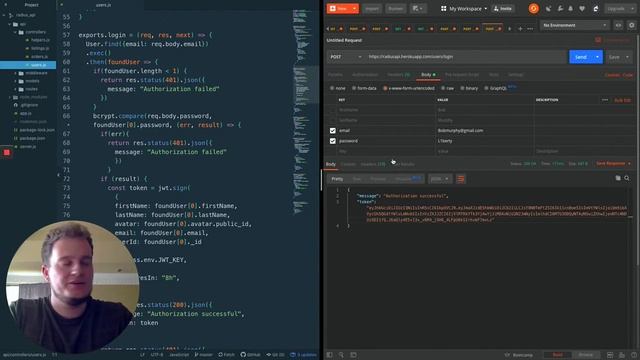Open the tab options ellipsis menu

[x=530, y=29]
